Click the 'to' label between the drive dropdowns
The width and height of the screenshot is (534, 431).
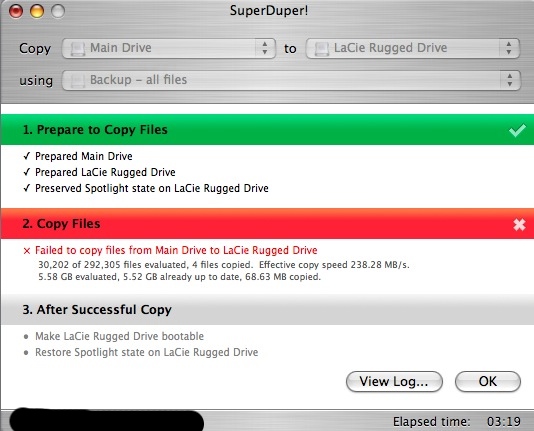pos(290,49)
